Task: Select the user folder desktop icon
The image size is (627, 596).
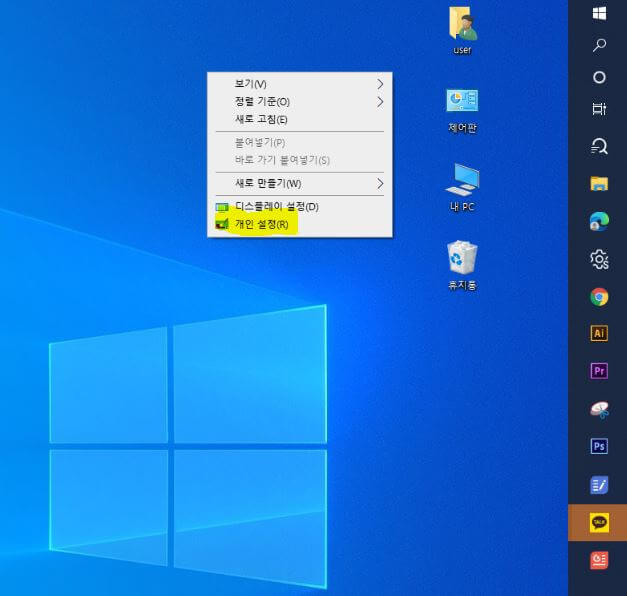Action: 463,30
